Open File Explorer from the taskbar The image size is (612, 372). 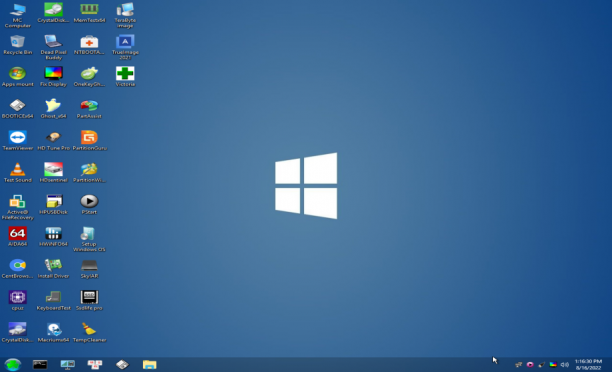pos(149,365)
